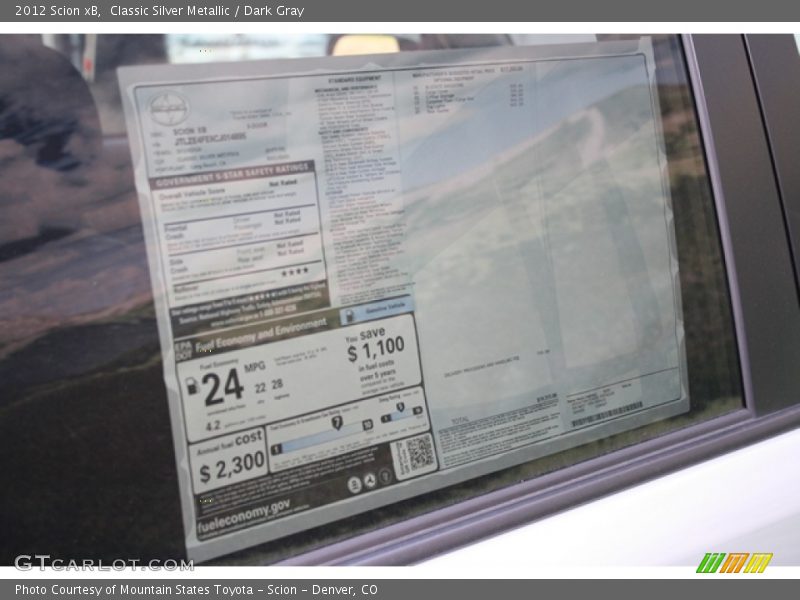The image size is (800, 600).
Task: Click the Standard Equipment heading
Action: point(354,79)
